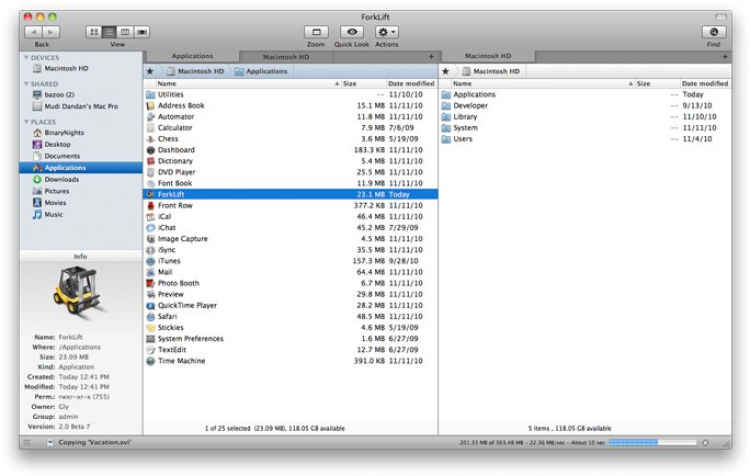Open the Actions gear dropdown
Screen dimensions: 750x476
click(x=387, y=32)
